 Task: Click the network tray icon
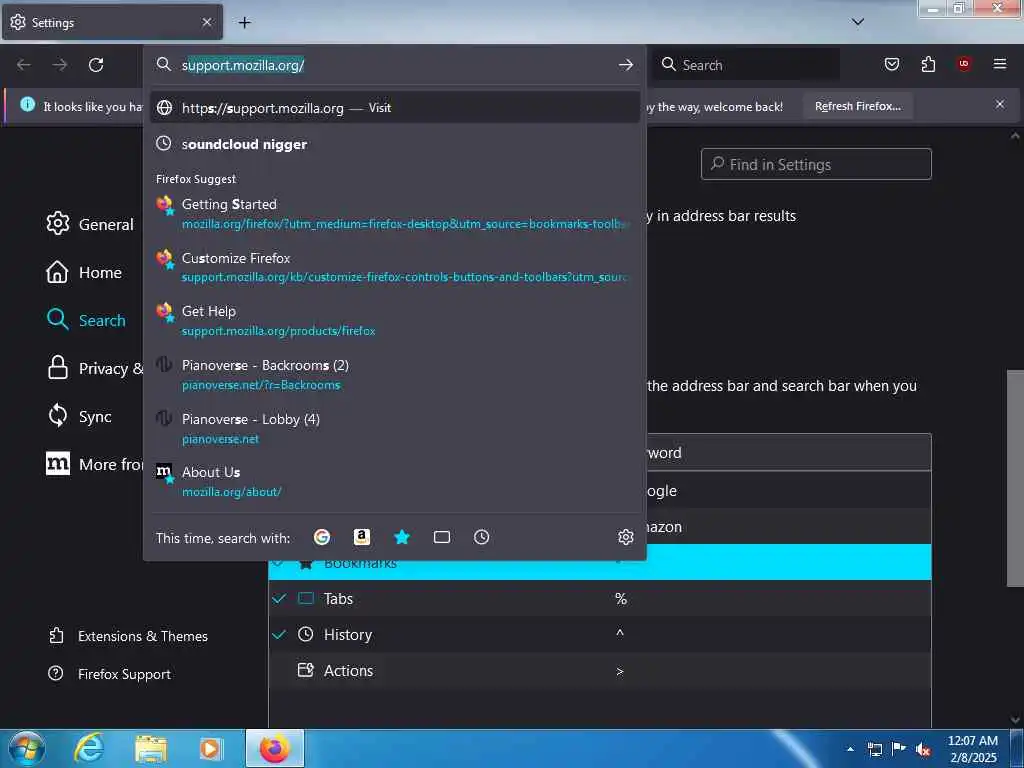tap(874, 749)
